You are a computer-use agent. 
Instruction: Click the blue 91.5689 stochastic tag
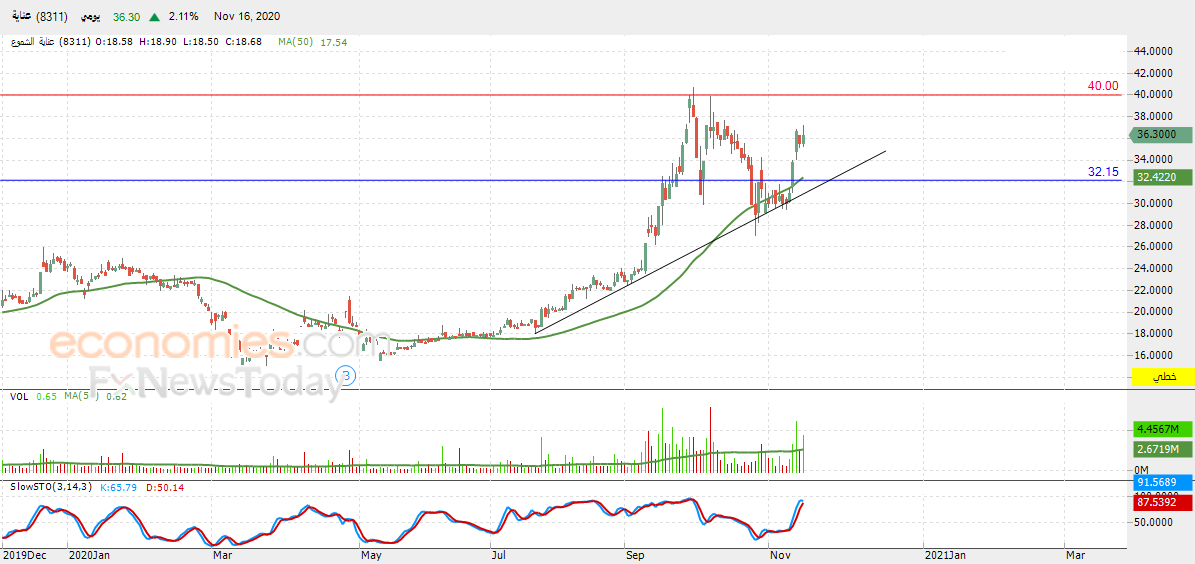point(1161,482)
